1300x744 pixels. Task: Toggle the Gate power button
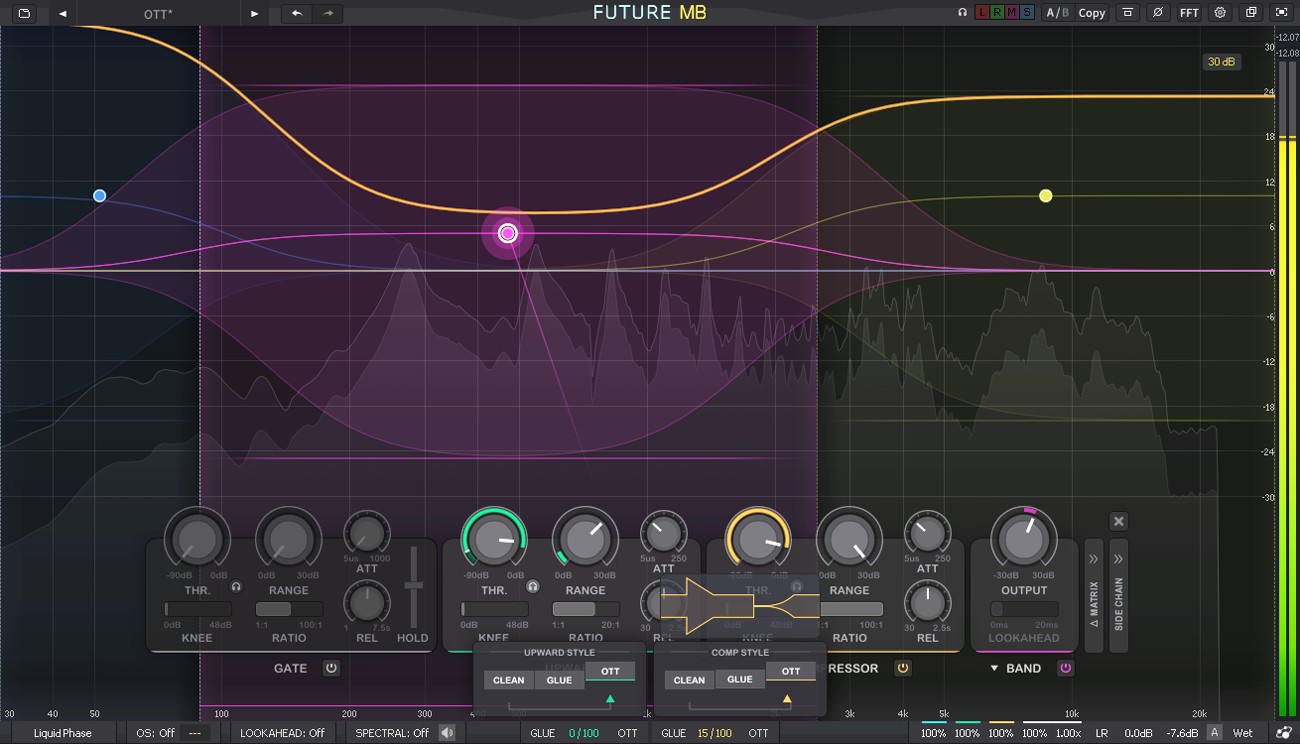tap(331, 668)
